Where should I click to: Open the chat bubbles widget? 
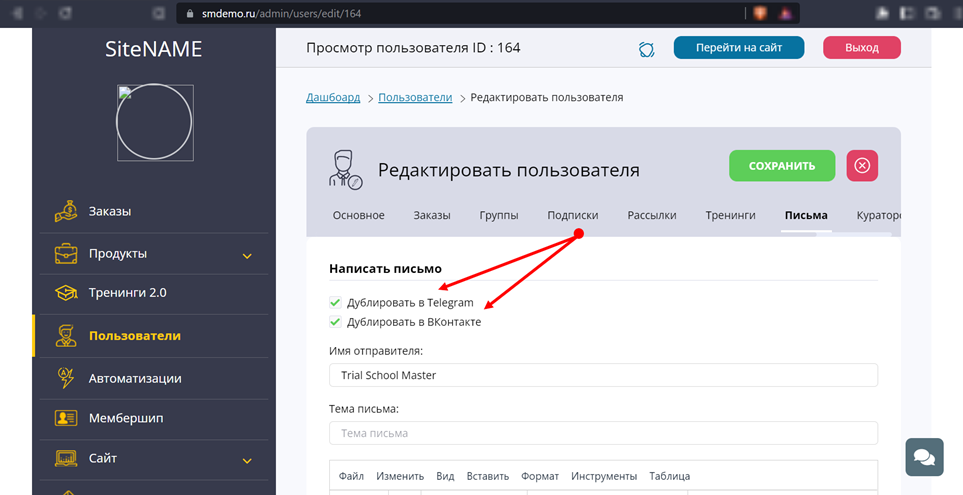[924, 457]
